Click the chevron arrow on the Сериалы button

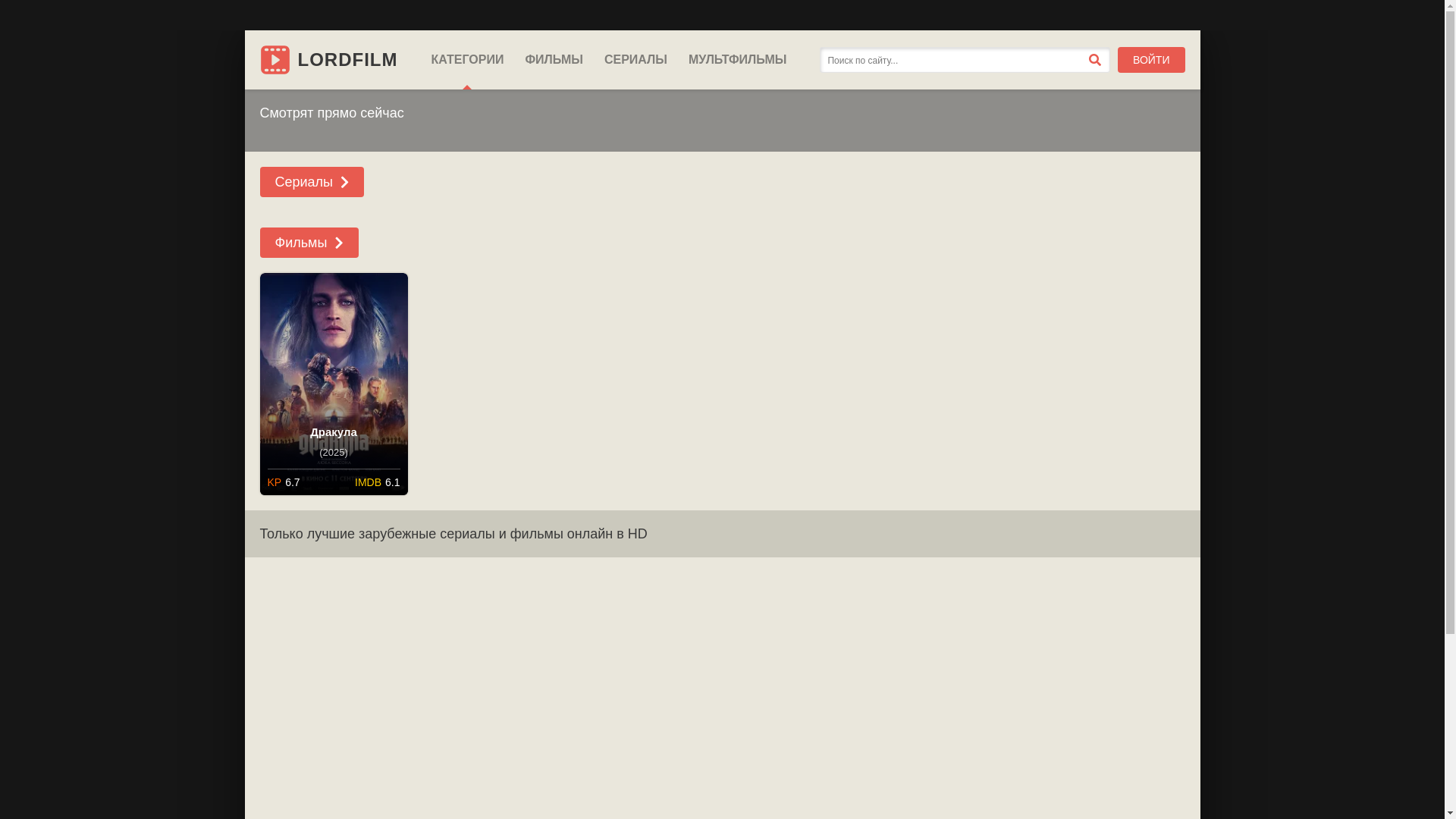pos(345,183)
